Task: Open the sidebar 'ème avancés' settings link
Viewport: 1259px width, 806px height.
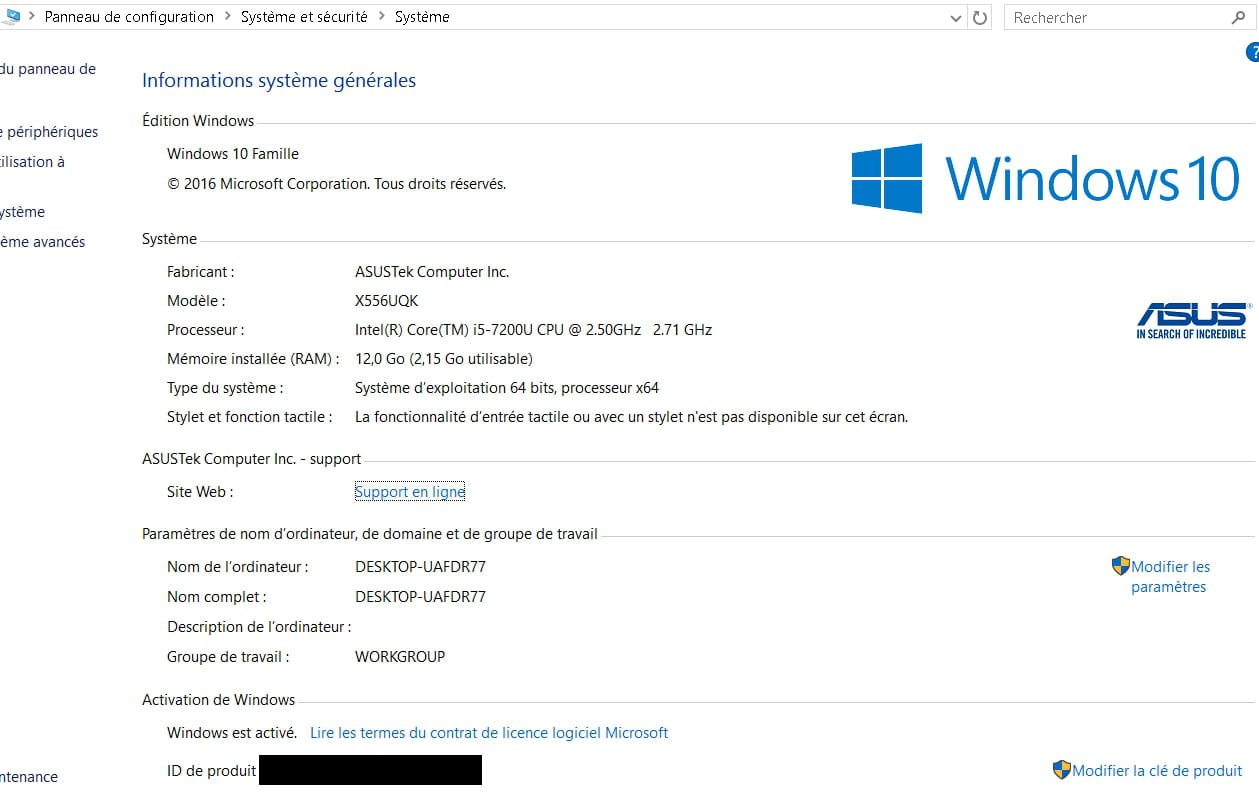Action: [43, 242]
